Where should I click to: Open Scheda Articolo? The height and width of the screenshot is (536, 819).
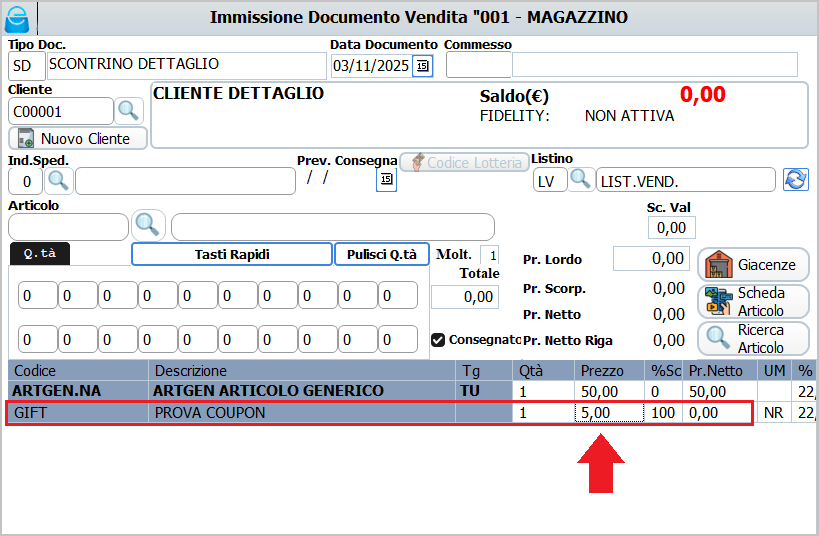point(753,302)
